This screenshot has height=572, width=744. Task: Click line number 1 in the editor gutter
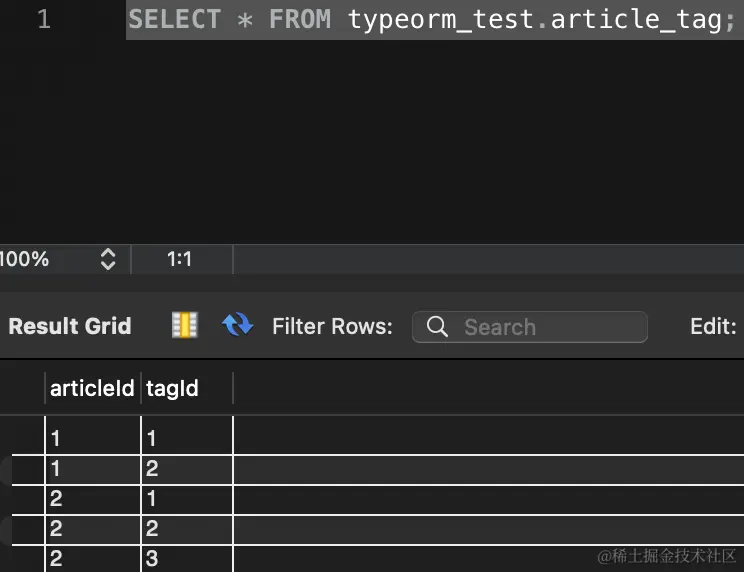[x=43, y=19]
